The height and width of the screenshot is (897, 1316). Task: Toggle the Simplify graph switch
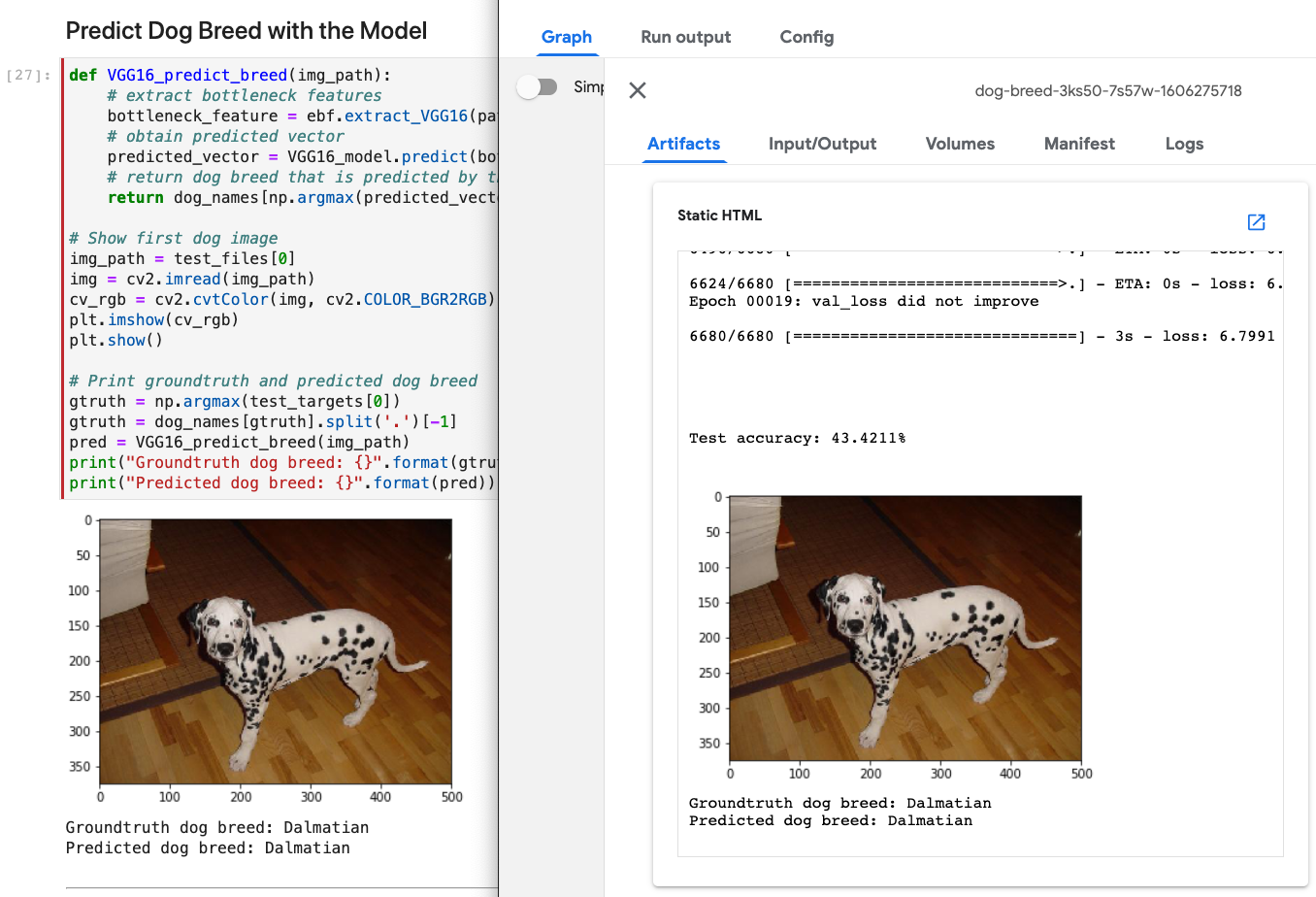point(538,87)
